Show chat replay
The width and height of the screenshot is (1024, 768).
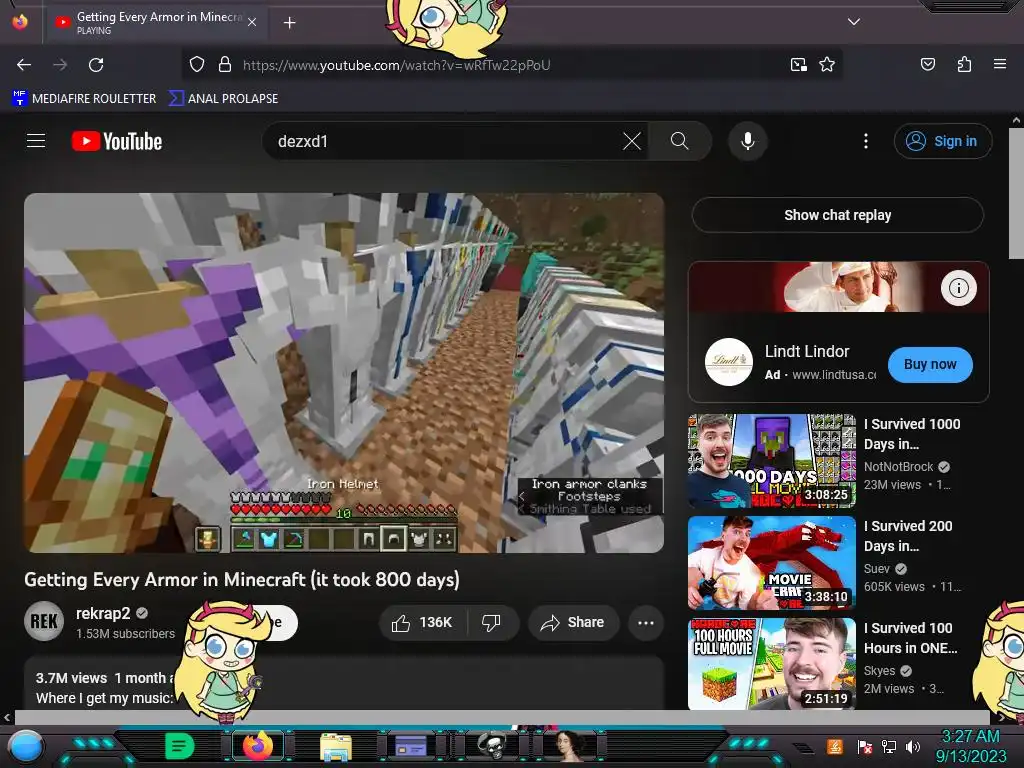pyautogui.click(x=837, y=215)
